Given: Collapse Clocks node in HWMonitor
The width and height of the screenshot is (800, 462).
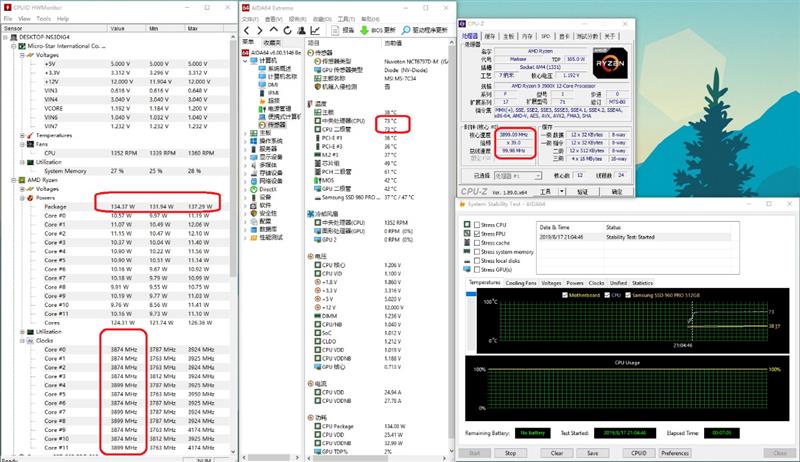Looking at the screenshot, I should point(22,341).
